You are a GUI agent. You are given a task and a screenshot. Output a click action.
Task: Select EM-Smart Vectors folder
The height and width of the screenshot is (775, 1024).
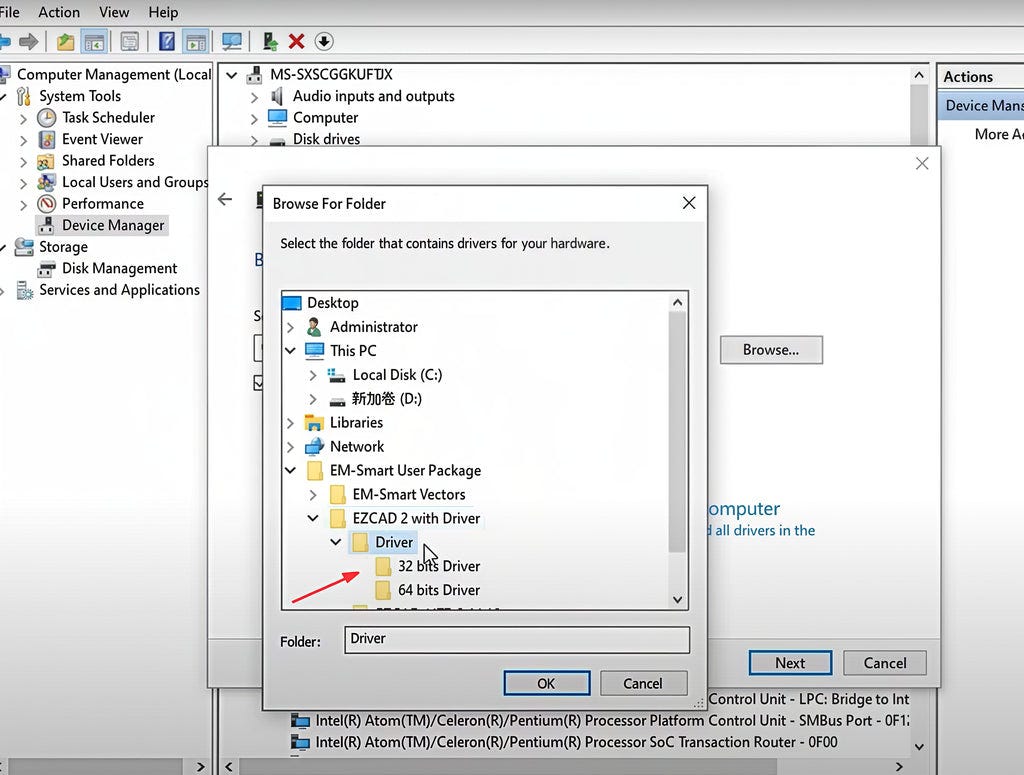pos(409,494)
